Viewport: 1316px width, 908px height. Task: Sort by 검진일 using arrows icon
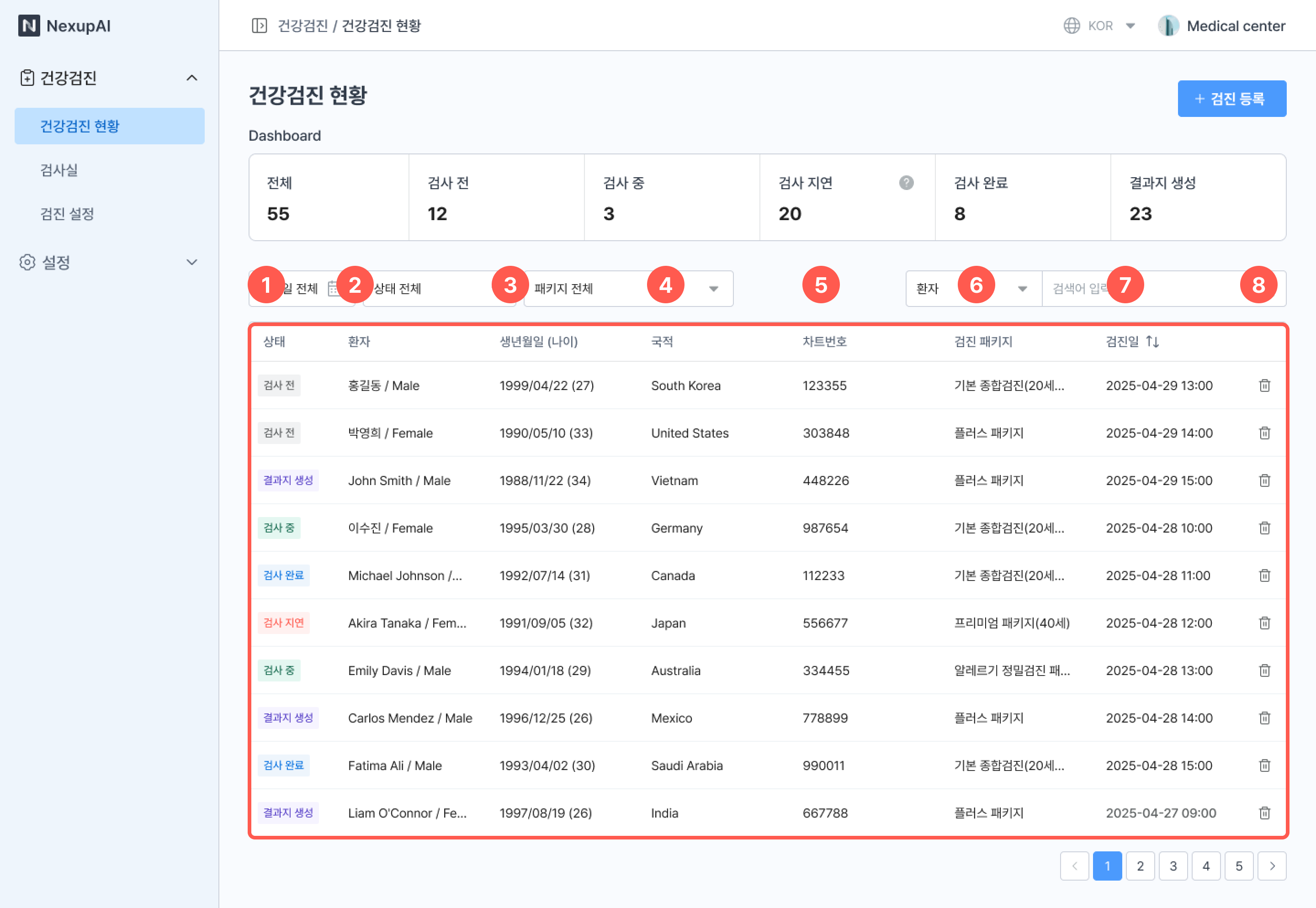pyautogui.click(x=1152, y=341)
